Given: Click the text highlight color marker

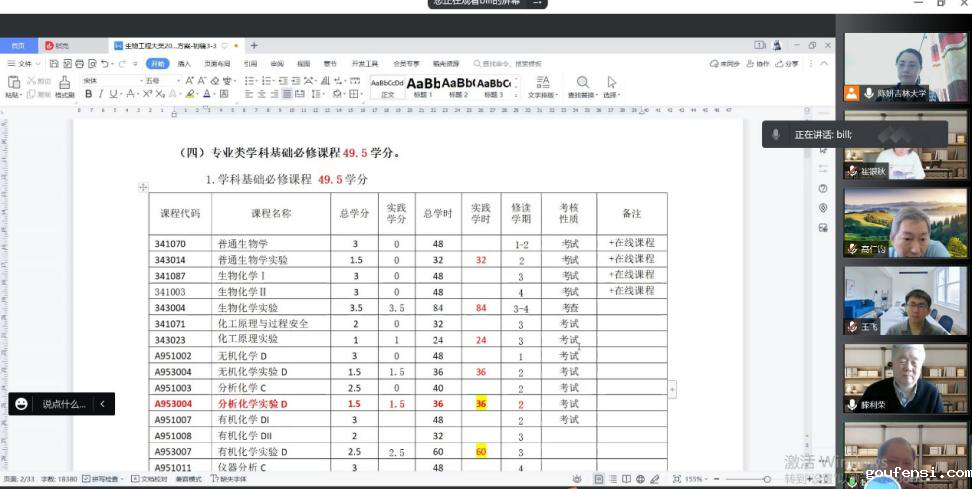Looking at the screenshot, I should coord(189,94).
